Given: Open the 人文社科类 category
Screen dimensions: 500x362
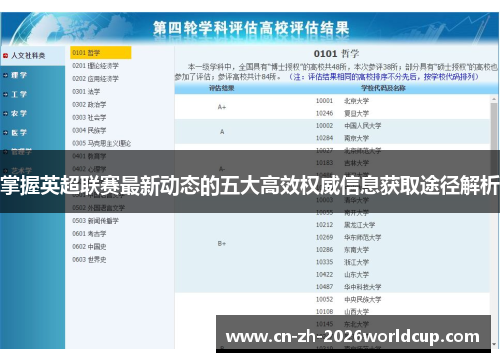Looking at the screenshot, I should (28, 56).
